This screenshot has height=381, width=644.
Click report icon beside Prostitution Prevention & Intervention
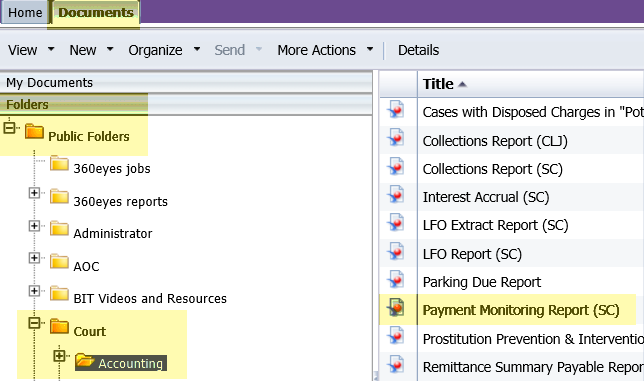click(x=396, y=336)
